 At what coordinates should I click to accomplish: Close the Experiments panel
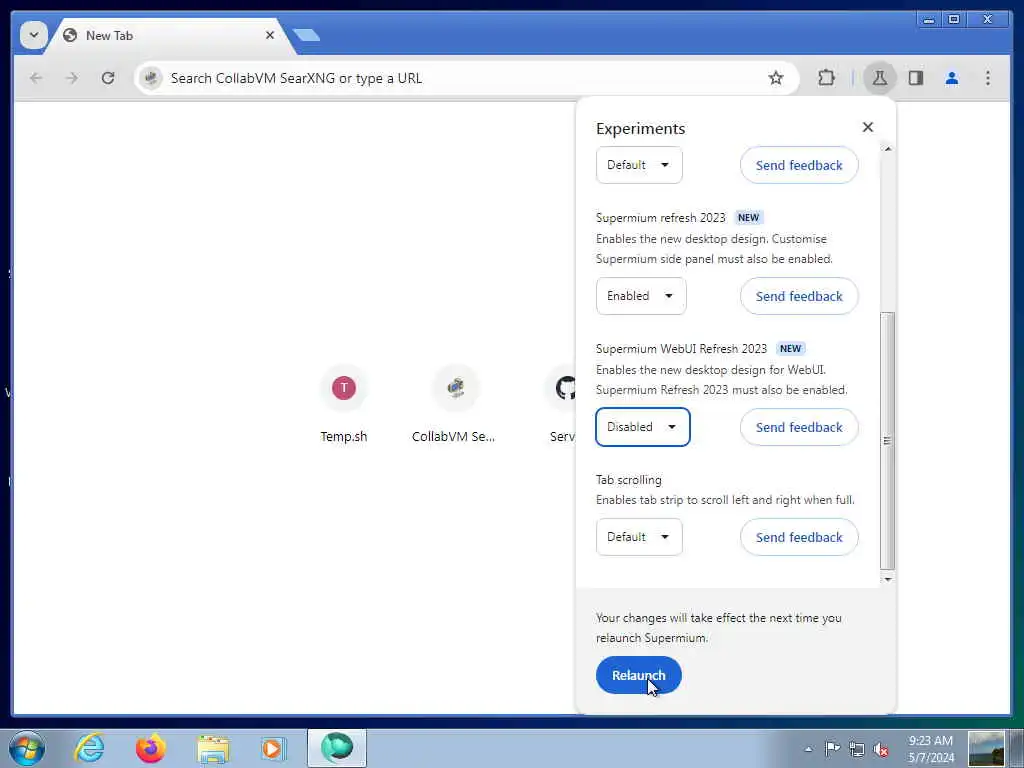point(867,127)
